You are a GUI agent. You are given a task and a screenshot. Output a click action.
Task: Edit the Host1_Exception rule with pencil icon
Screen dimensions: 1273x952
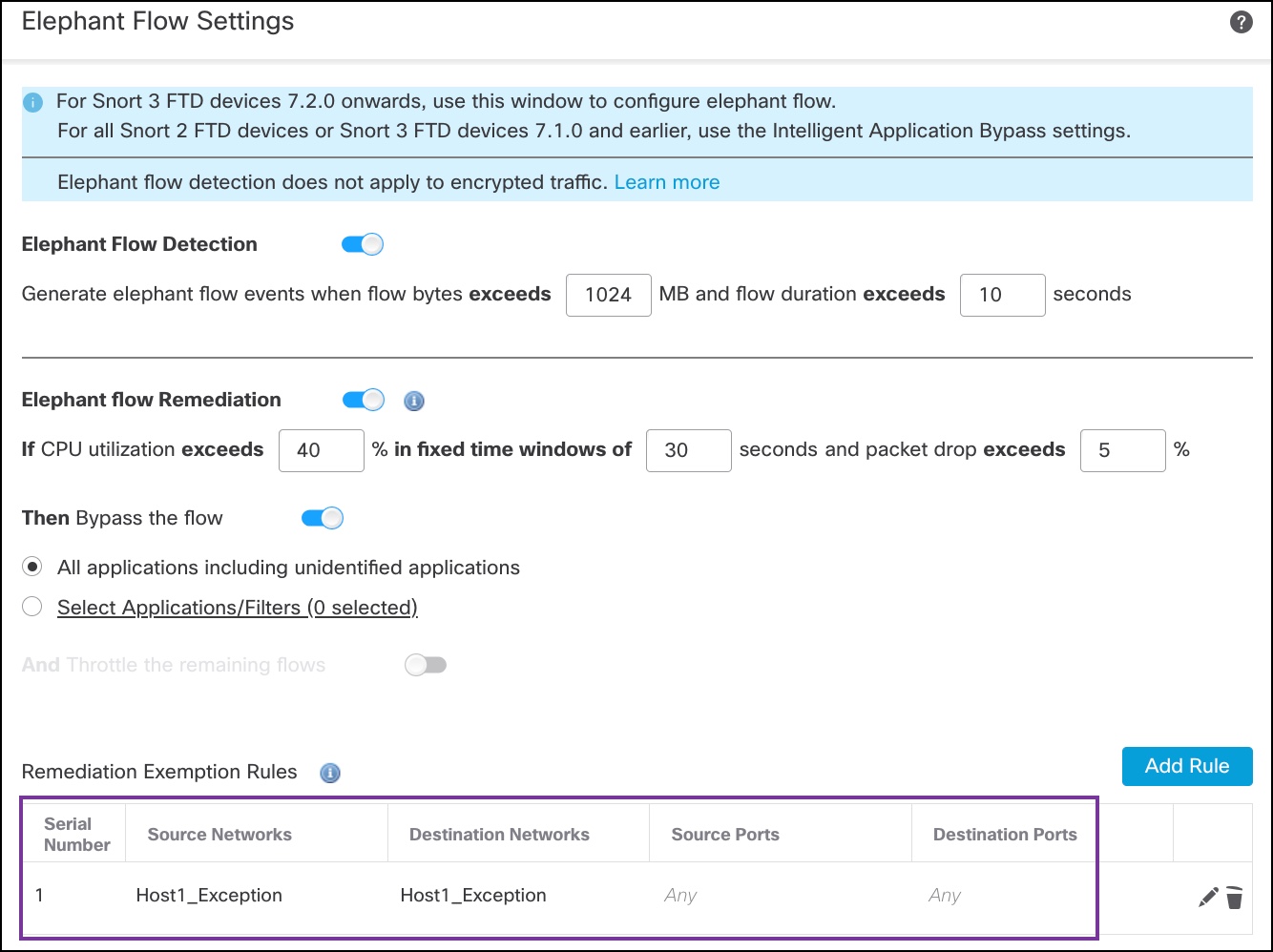coord(1208,897)
